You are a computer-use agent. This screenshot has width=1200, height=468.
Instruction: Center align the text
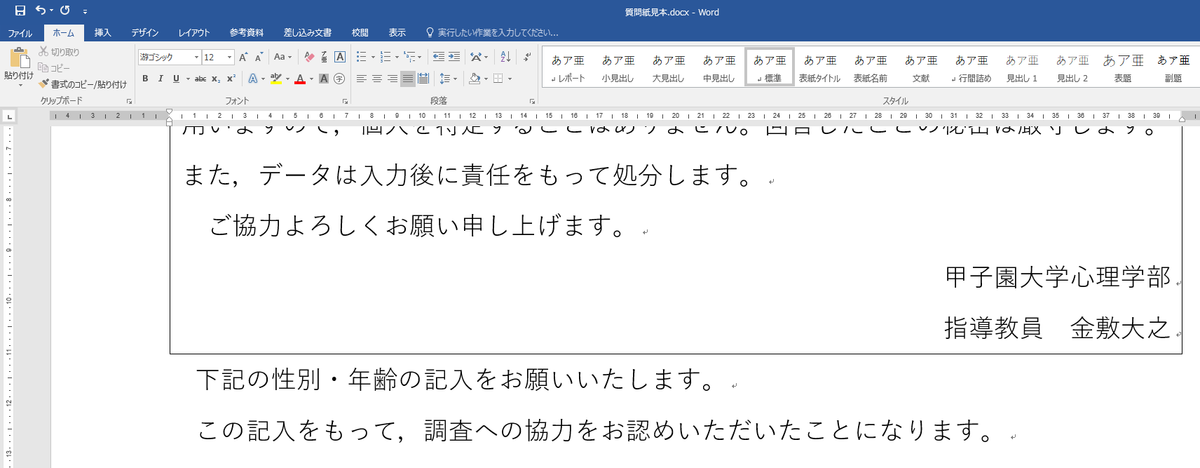(x=377, y=79)
